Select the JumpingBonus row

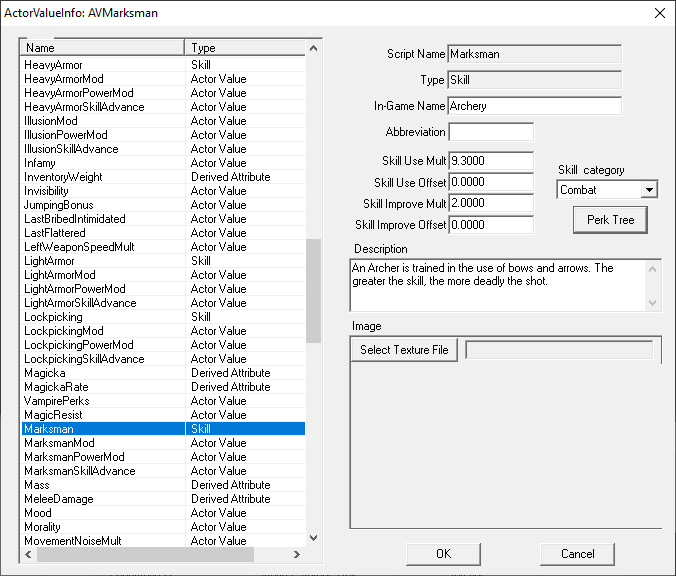(163, 205)
